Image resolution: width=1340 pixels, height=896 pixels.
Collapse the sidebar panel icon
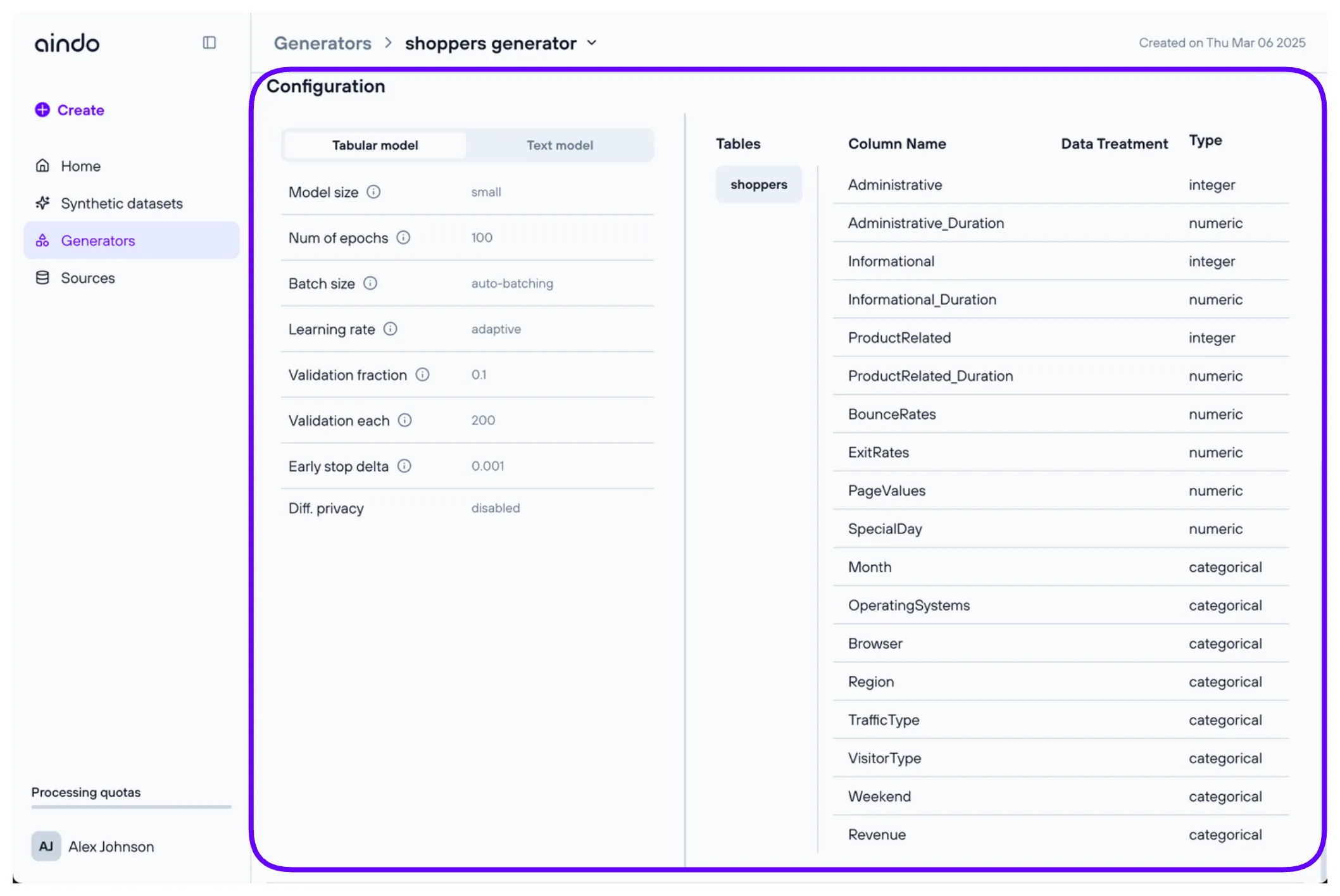coord(209,42)
